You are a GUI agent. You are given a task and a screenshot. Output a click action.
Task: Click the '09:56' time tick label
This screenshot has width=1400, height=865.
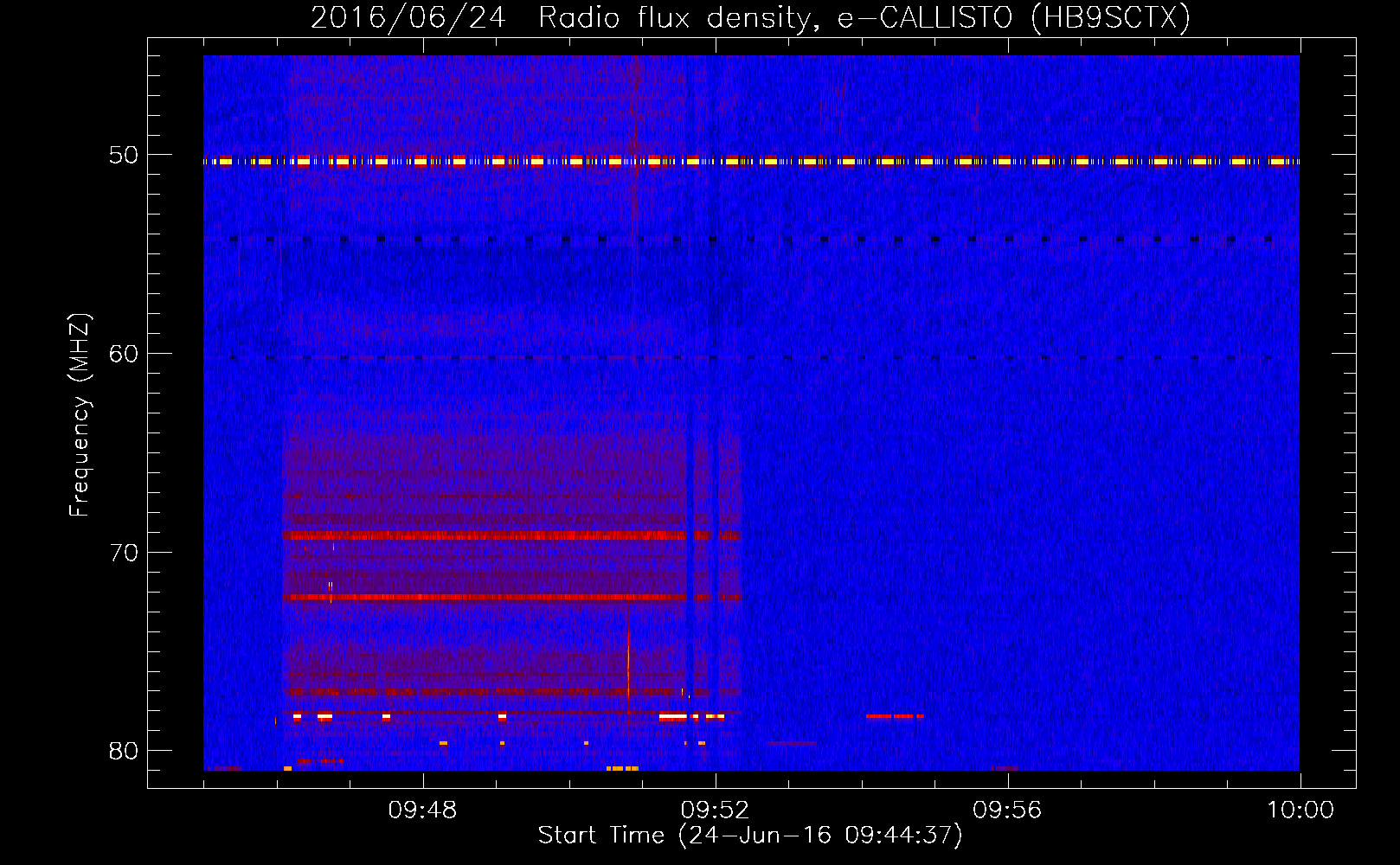(1007, 811)
